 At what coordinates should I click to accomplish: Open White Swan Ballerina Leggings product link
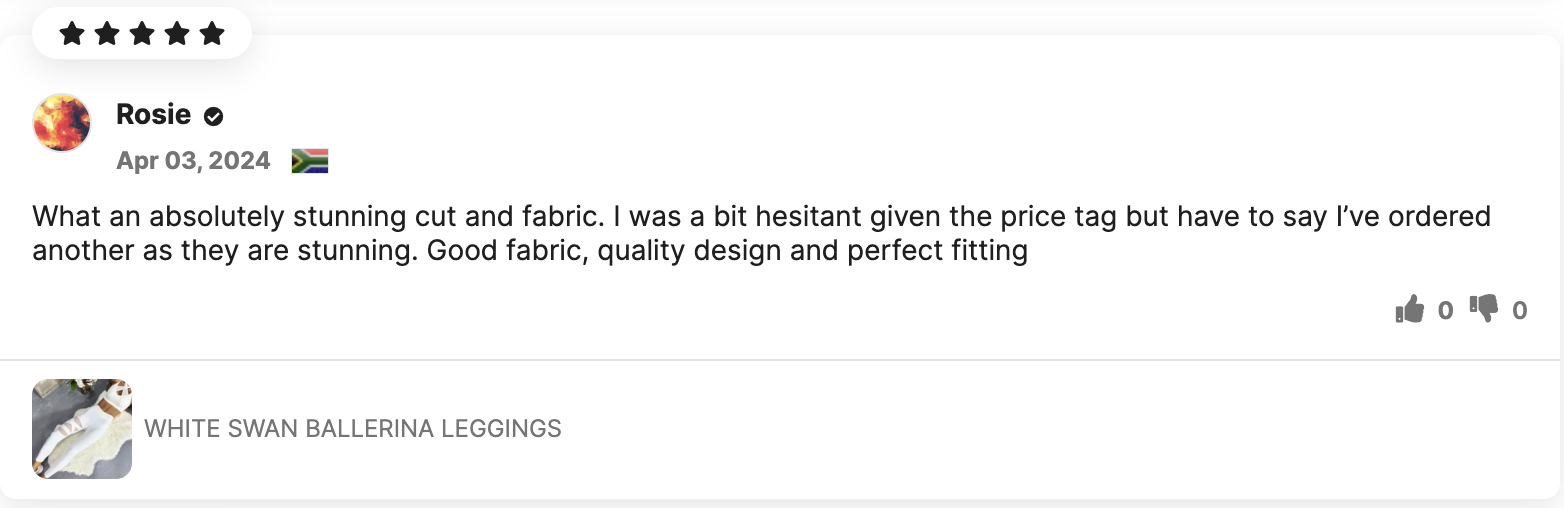point(353,429)
